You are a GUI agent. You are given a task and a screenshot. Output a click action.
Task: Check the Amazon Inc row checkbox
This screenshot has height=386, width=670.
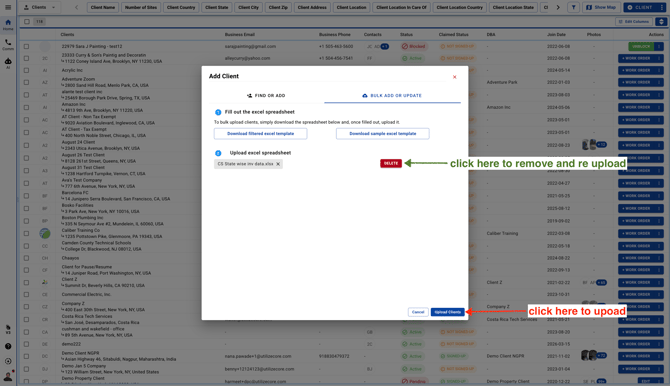26,107
